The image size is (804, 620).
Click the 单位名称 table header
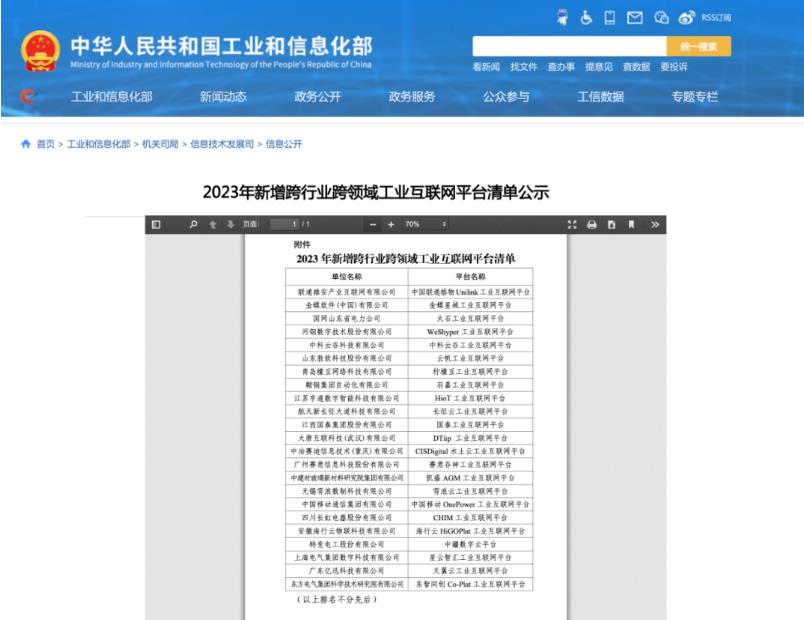coord(347,277)
